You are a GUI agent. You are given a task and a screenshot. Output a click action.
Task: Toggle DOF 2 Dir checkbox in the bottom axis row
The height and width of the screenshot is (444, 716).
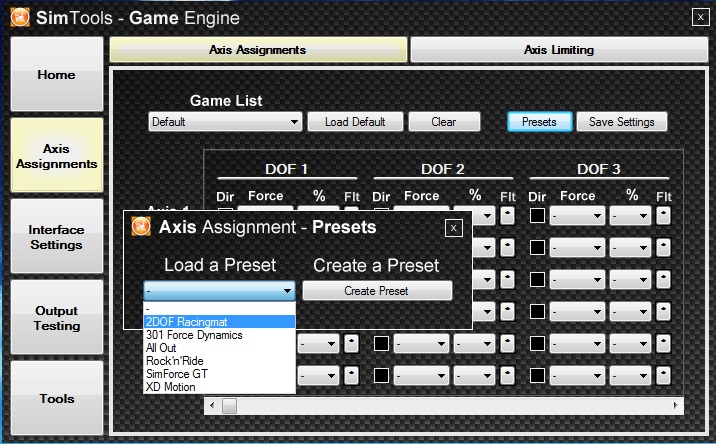[x=381, y=375]
